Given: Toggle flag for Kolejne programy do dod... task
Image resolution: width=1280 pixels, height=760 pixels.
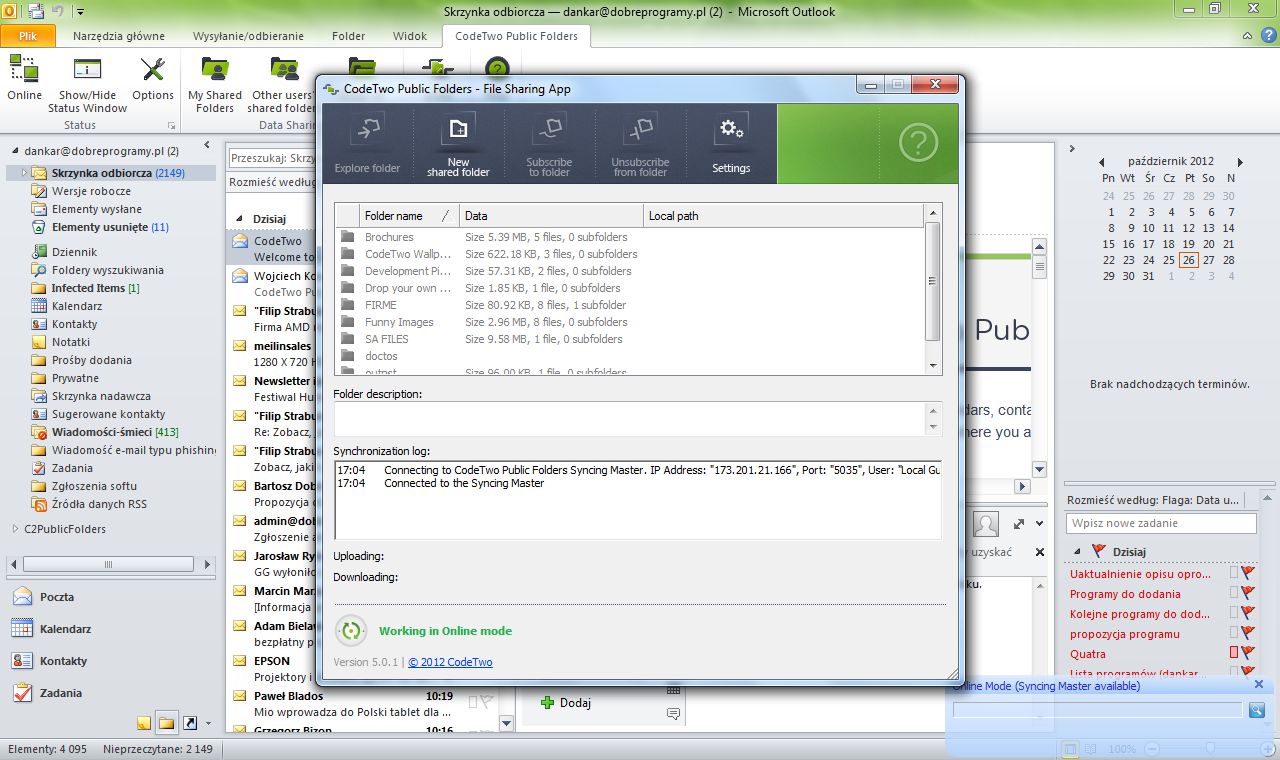Looking at the screenshot, I should point(1248,614).
